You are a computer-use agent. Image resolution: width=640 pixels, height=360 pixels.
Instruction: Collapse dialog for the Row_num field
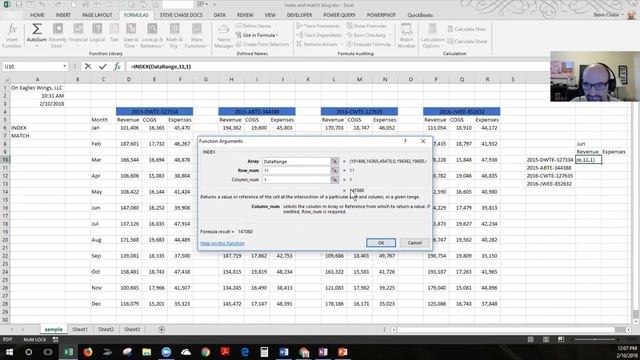(334, 171)
